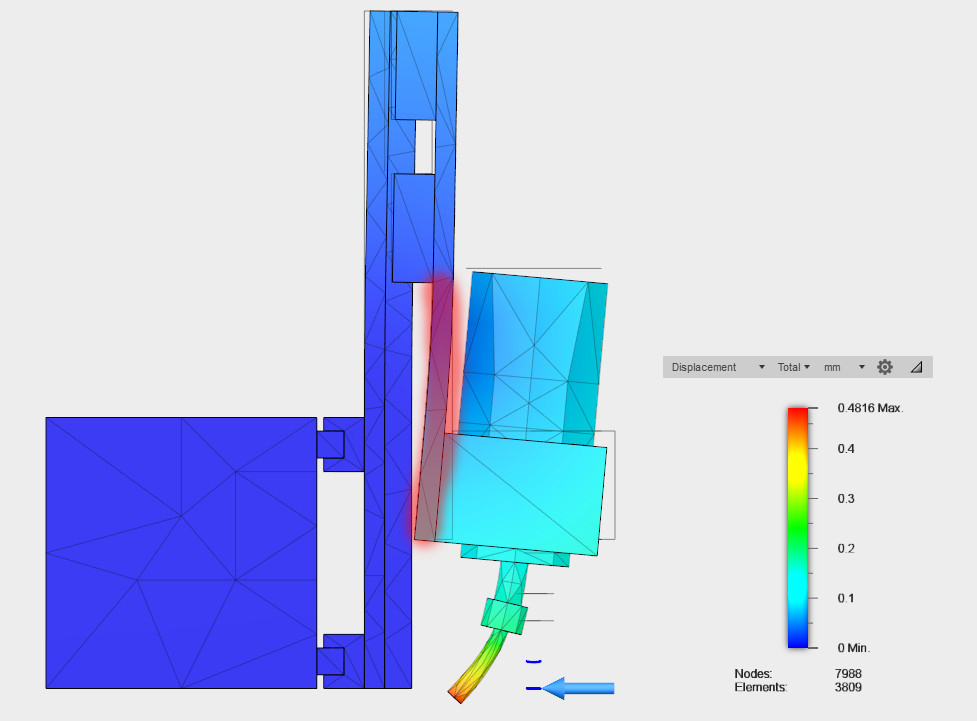
Task: Open the mm units dropdown
Action: click(x=844, y=367)
